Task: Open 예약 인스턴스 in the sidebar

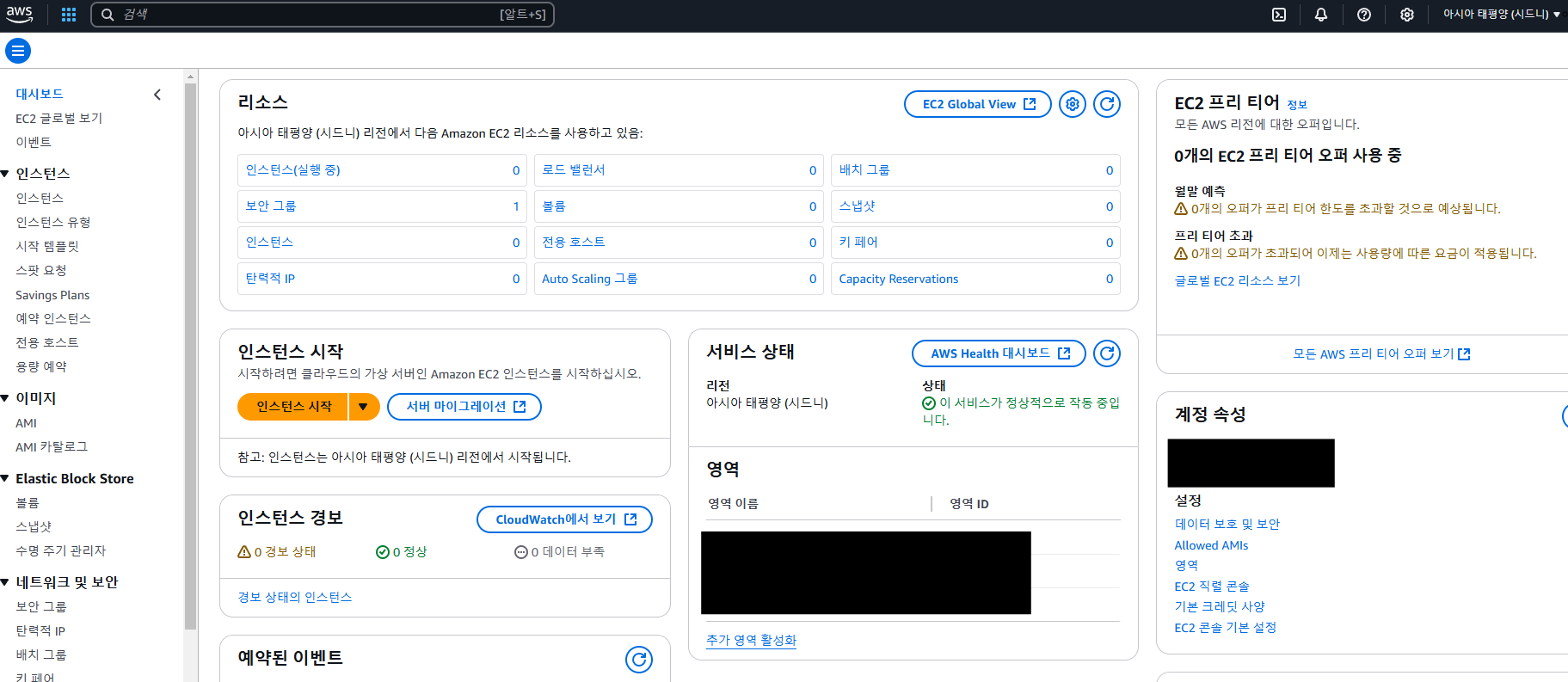Action: tap(53, 318)
